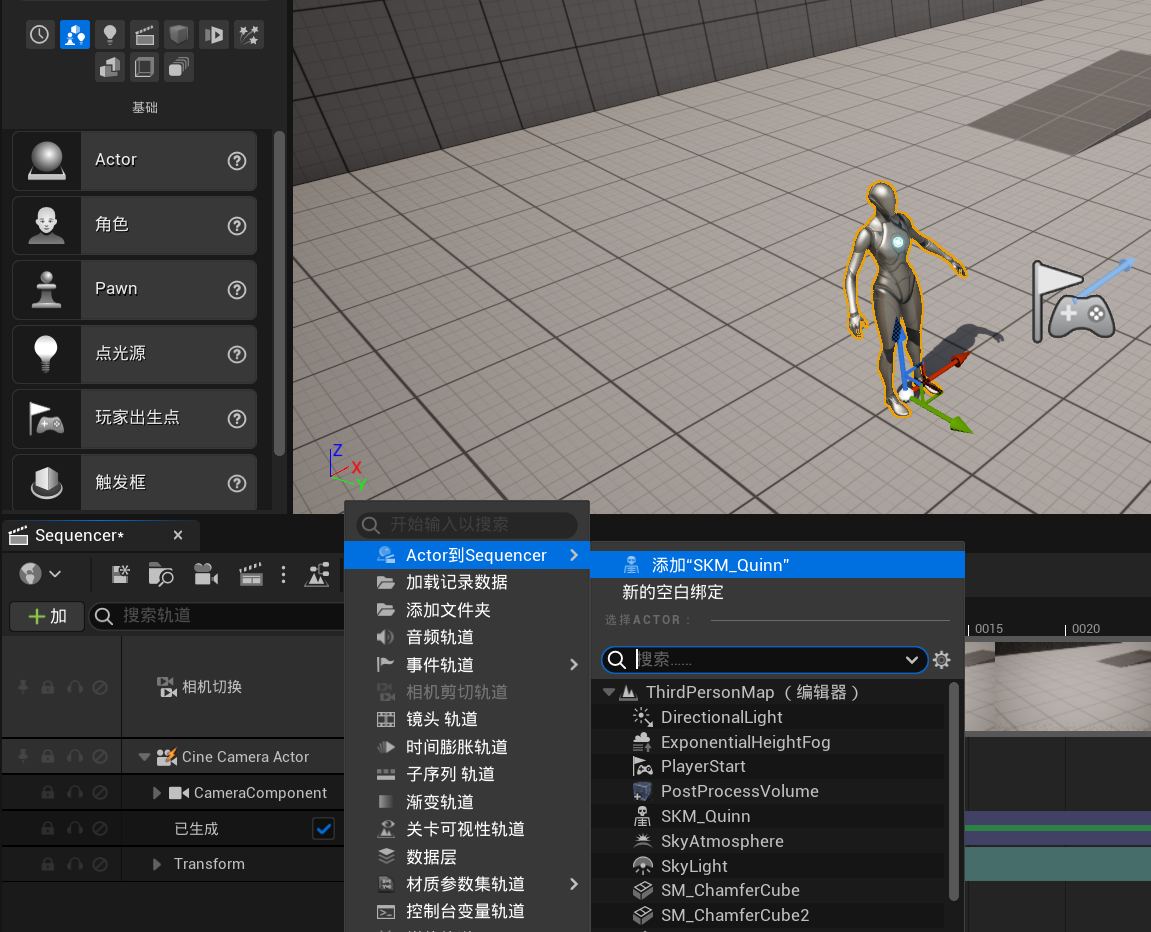
Task: Expand the CameraComponent track
Action: (157, 793)
